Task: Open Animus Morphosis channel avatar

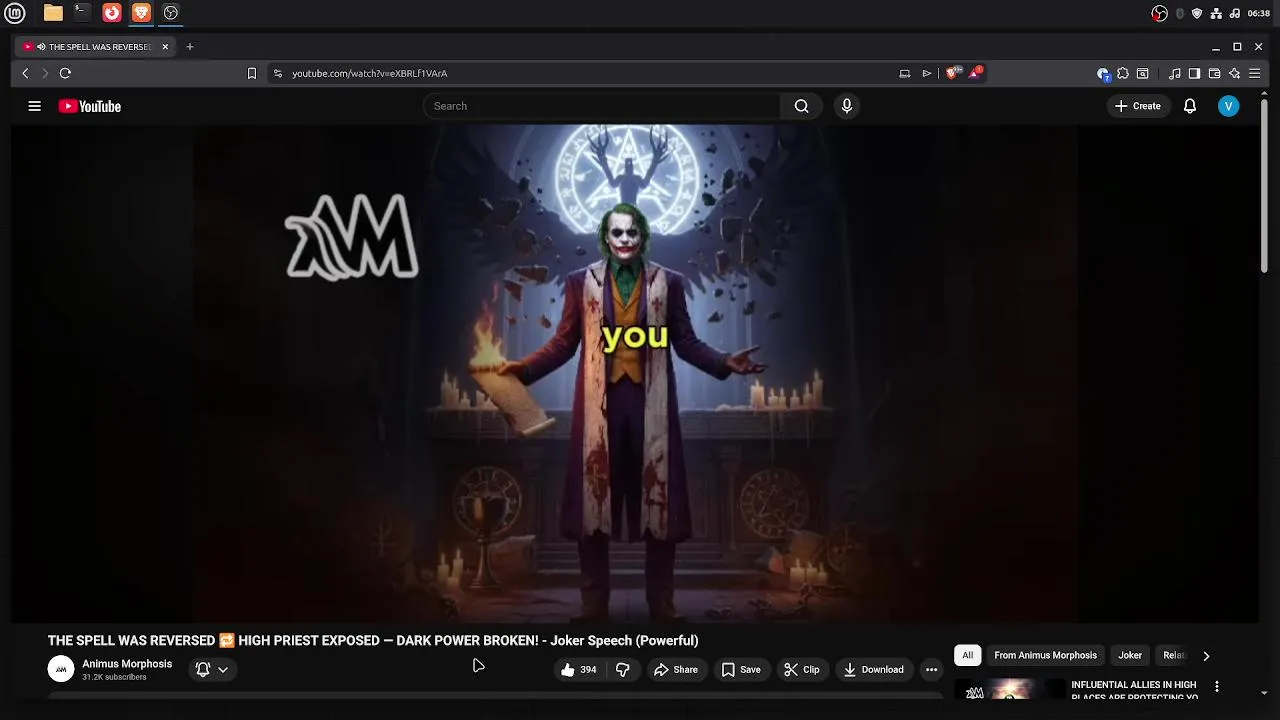Action: pos(61,669)
